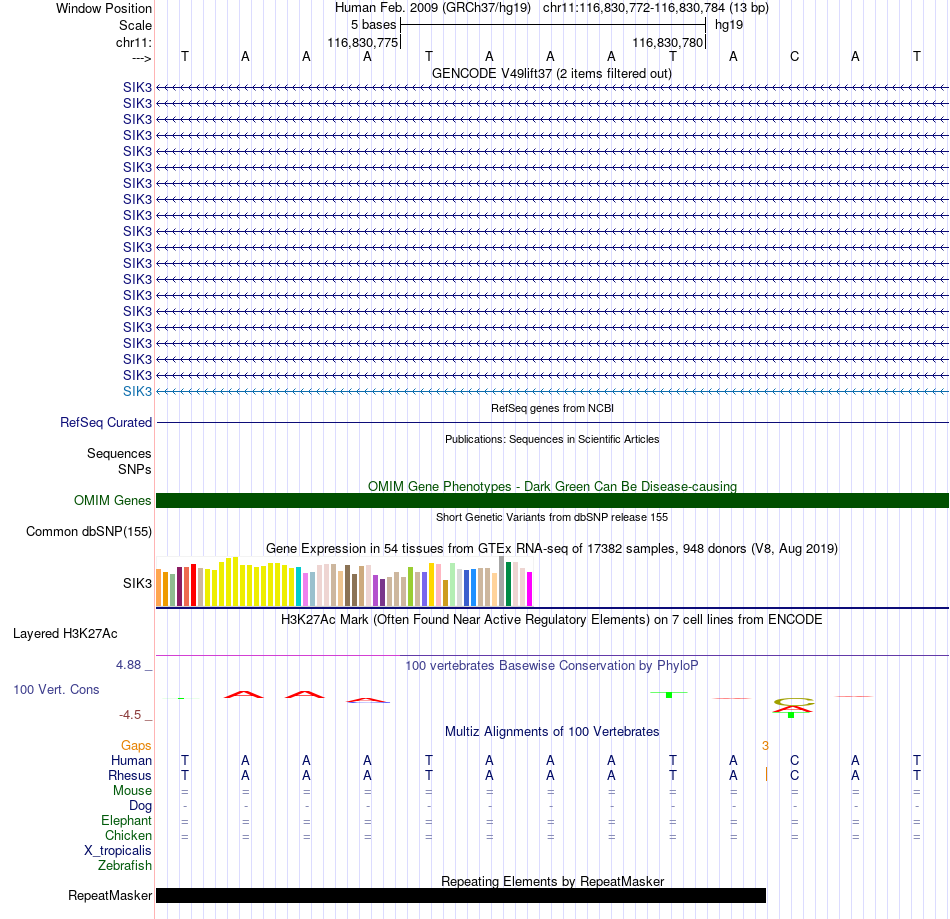Screen dimensions: 950x919
Task: Click the Mouse species row label
Action: tap(133, 791)
